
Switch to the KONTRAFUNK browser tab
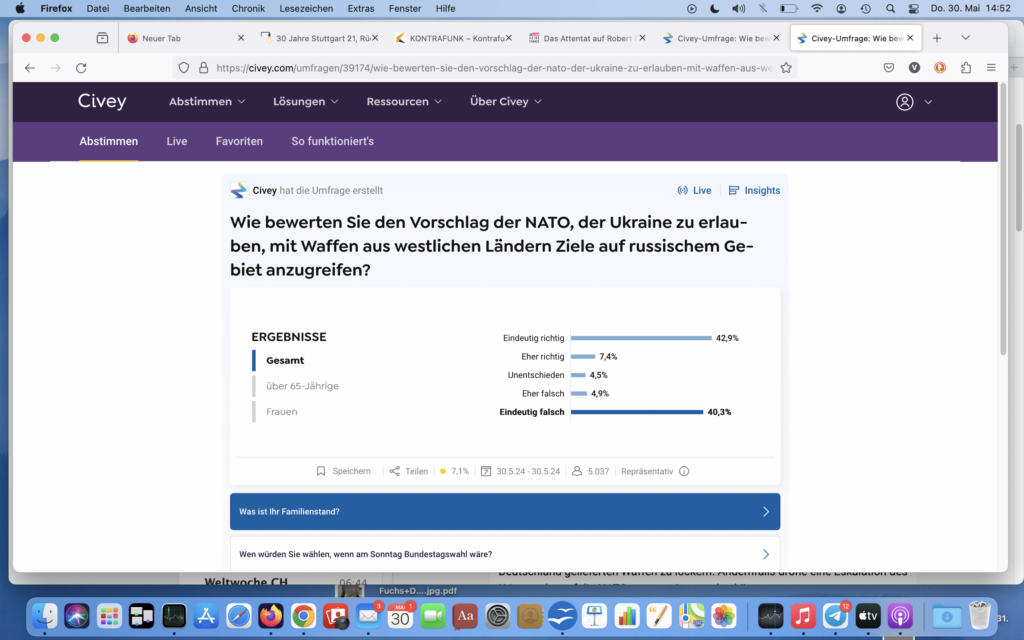point(450,38)
